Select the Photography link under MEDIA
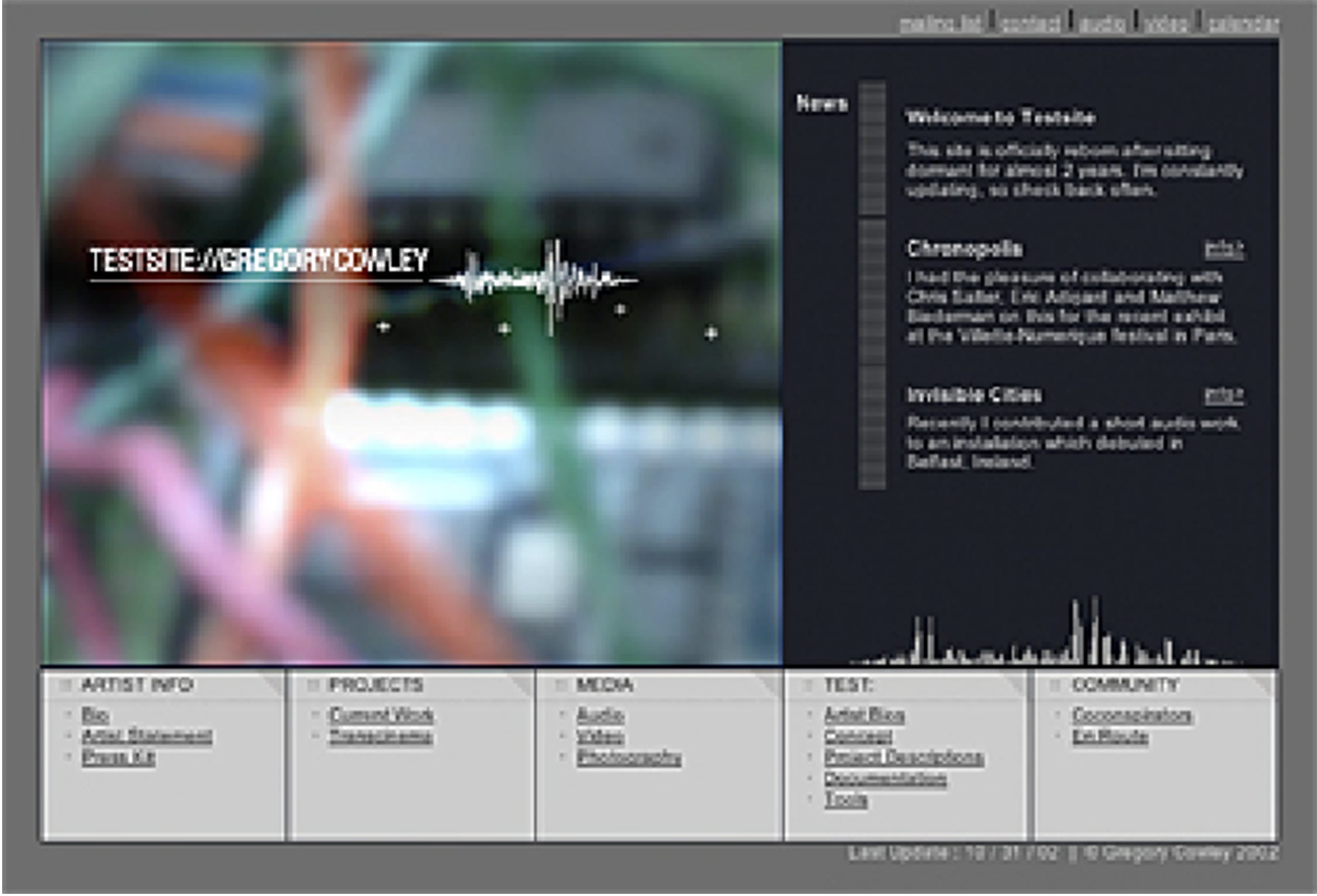This screenshot has height=896, width=1317. tap(628, 757)
